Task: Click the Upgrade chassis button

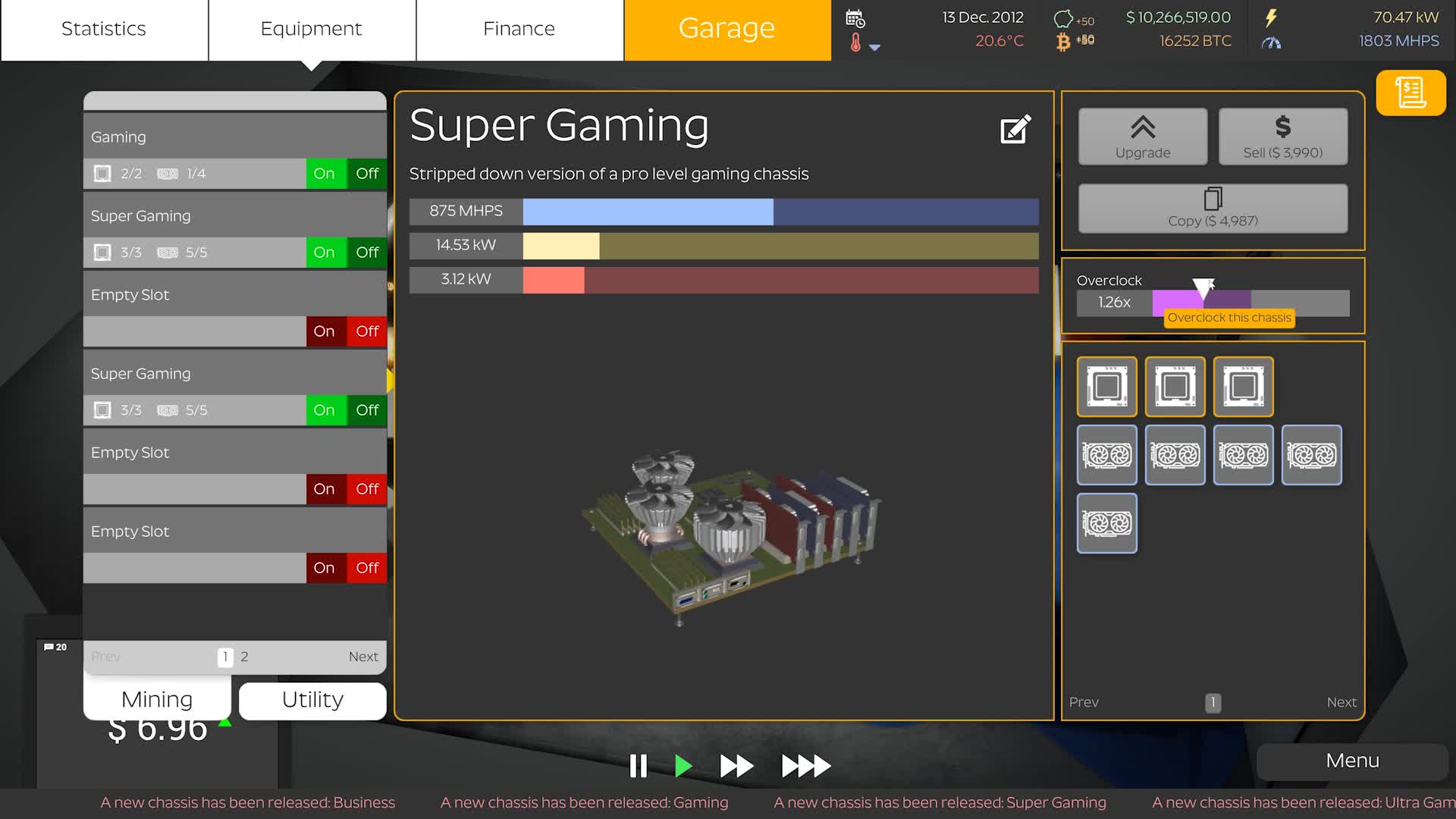Action: (x=1142, y=136)
